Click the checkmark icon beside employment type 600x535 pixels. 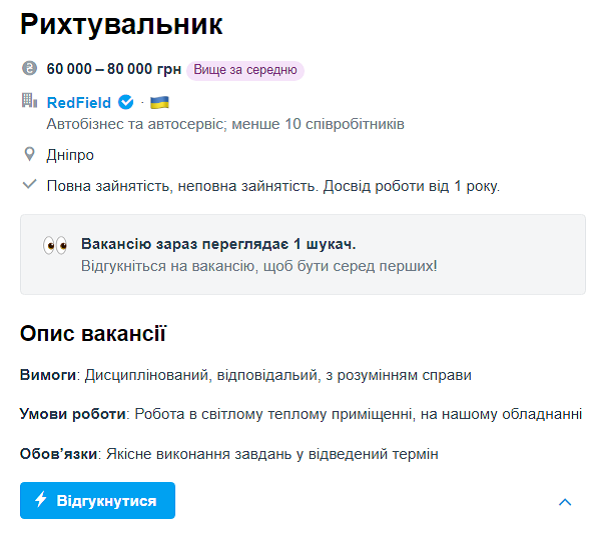click(x=29, y=185)
